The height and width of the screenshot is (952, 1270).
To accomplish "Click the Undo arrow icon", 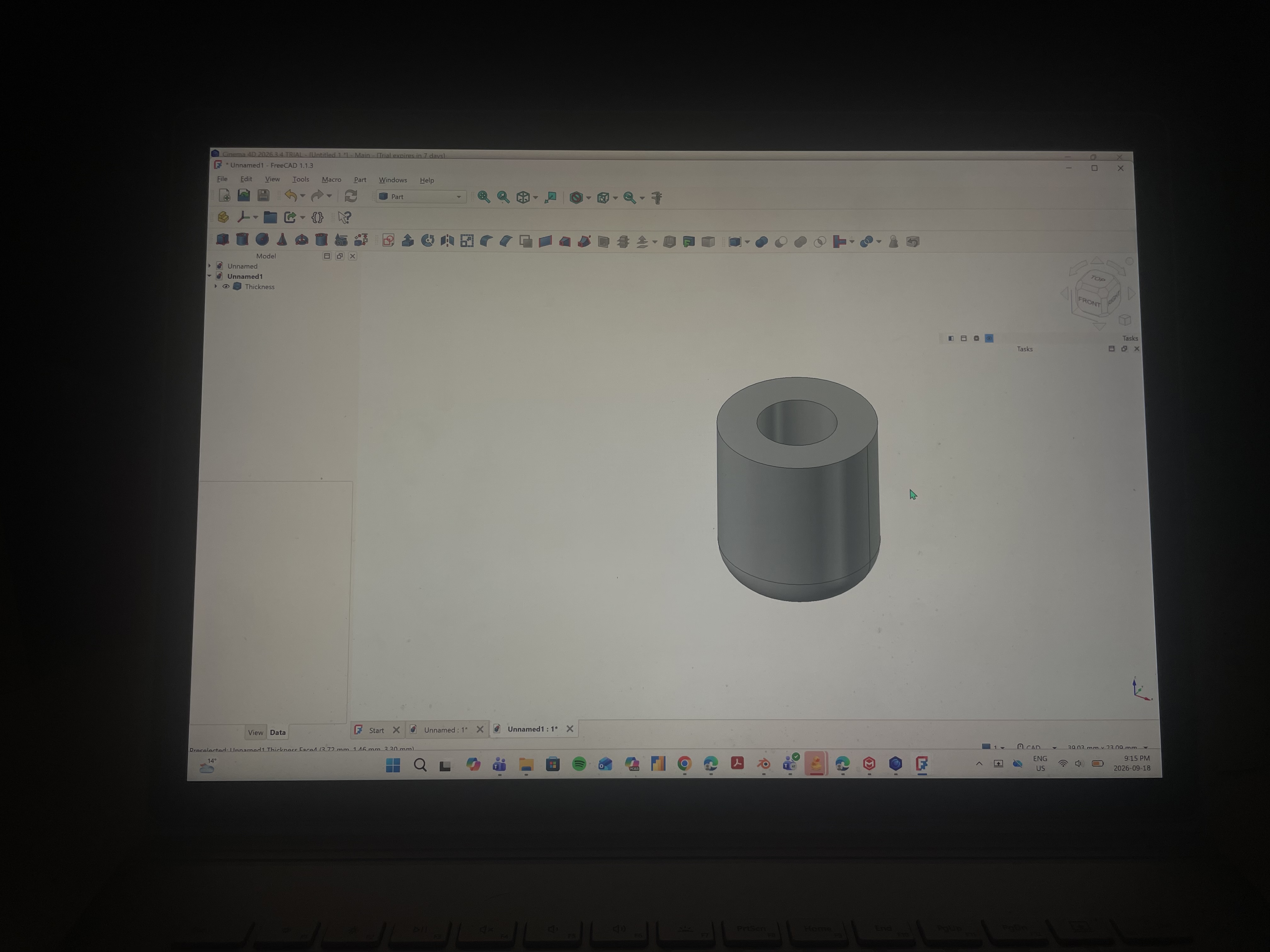I will (x=291, y=196).
